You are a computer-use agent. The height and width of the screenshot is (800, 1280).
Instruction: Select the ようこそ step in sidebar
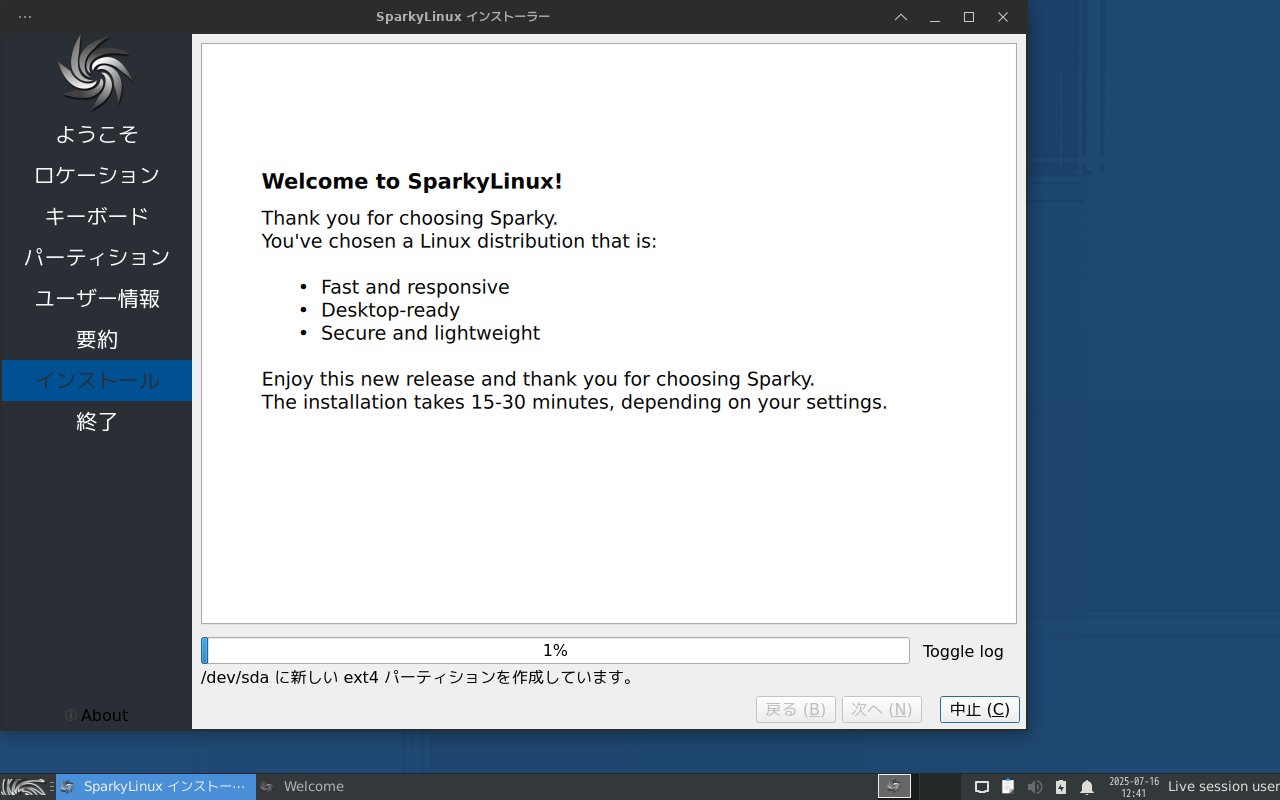point(97,134)
